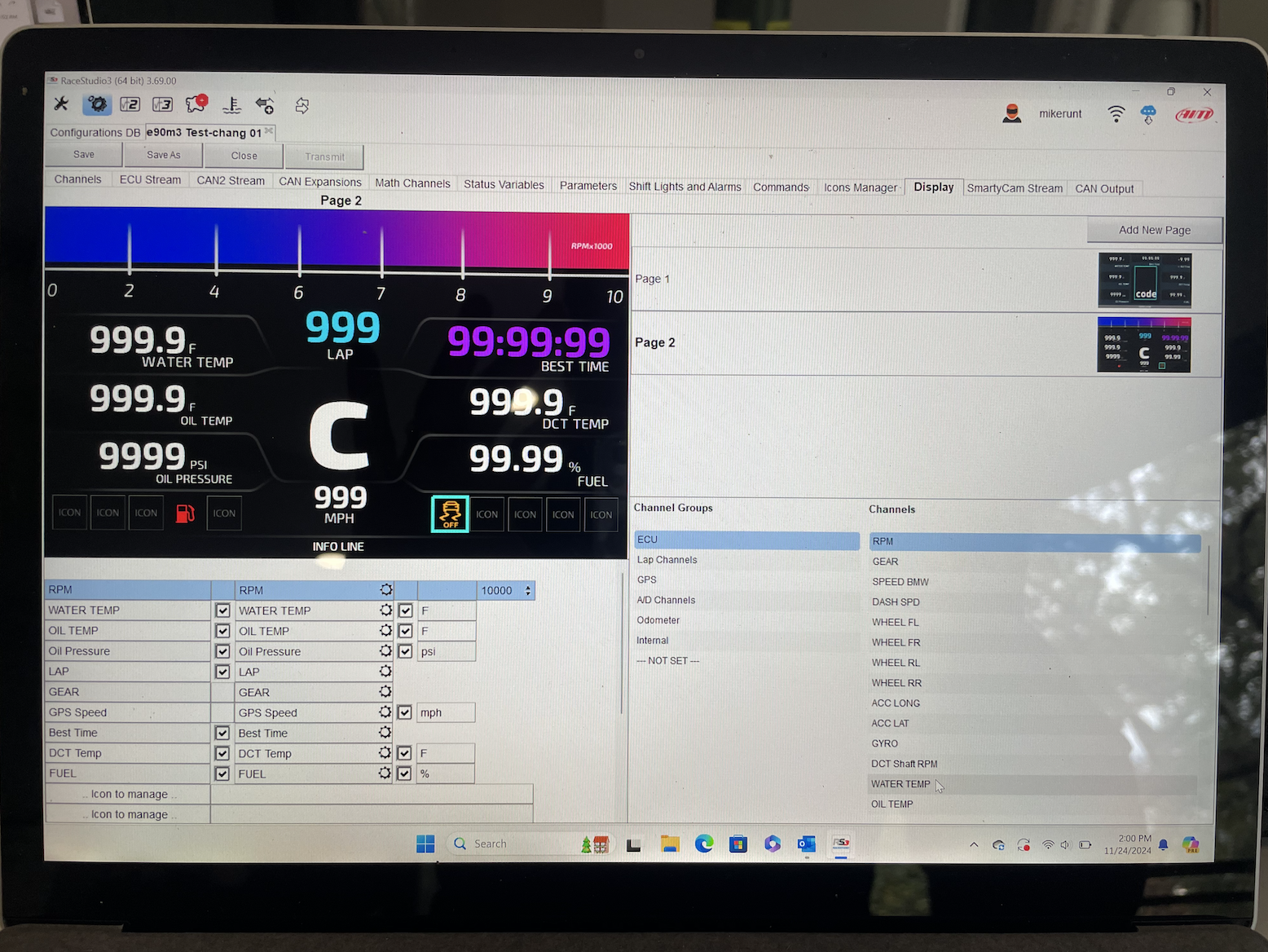Screen dimensions: 1268x952
Task: Toggle the psi unit checkbox for Oil Pressure
Action: [405, 650]
